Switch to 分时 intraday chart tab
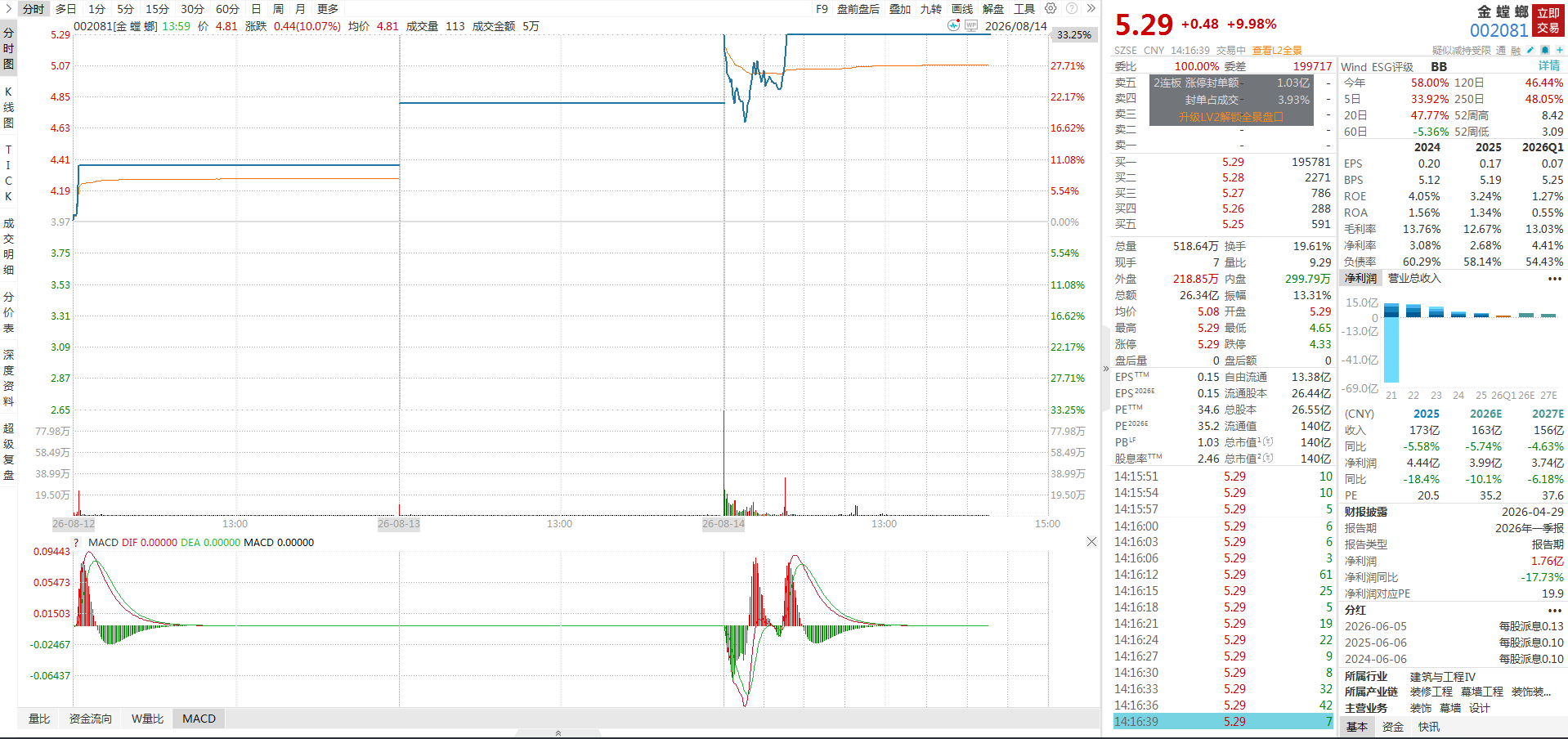This screenshot has width=1568, height=739. pos(34,9)
